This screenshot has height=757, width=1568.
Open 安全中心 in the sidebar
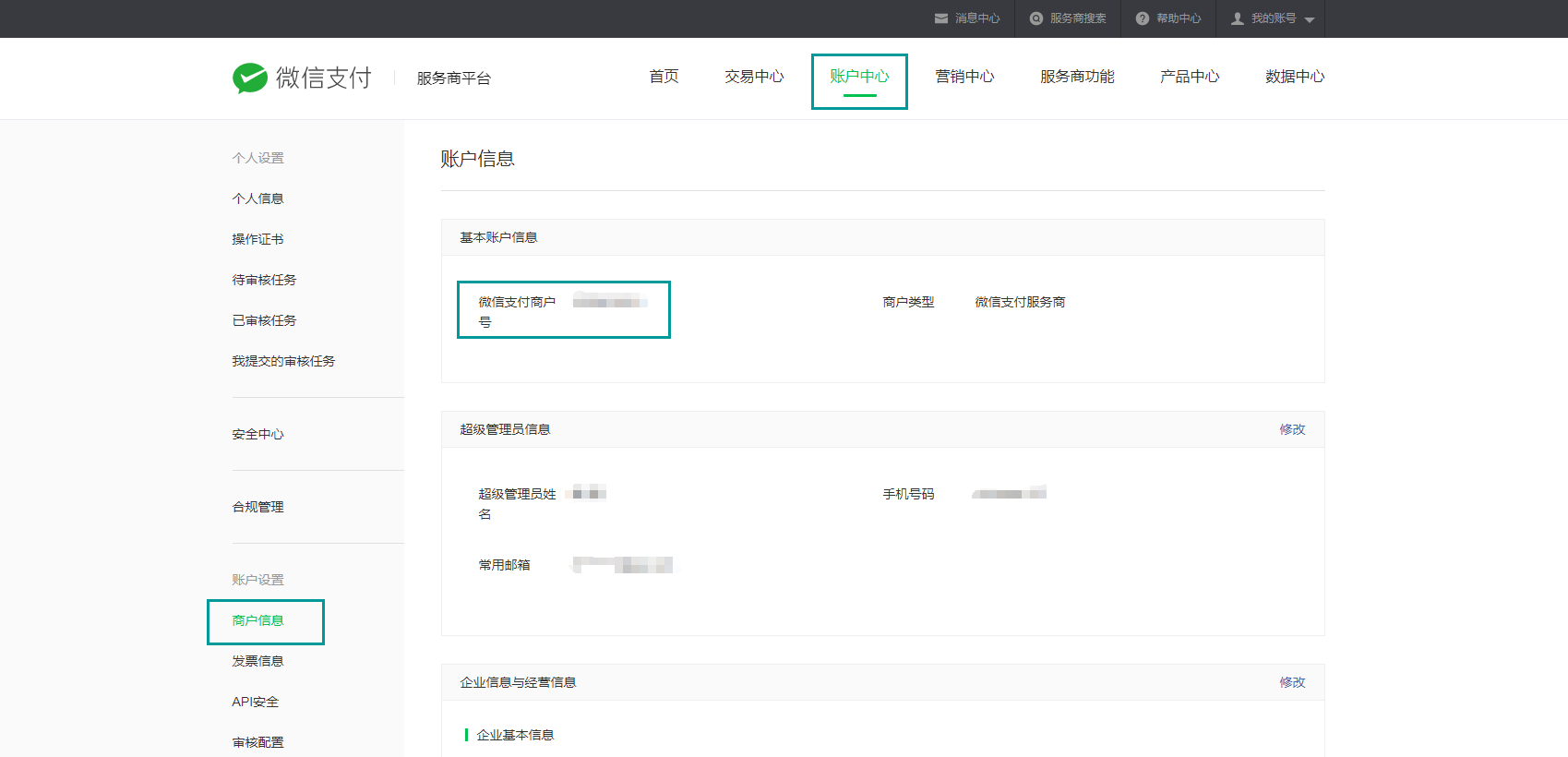click(257, 434)
